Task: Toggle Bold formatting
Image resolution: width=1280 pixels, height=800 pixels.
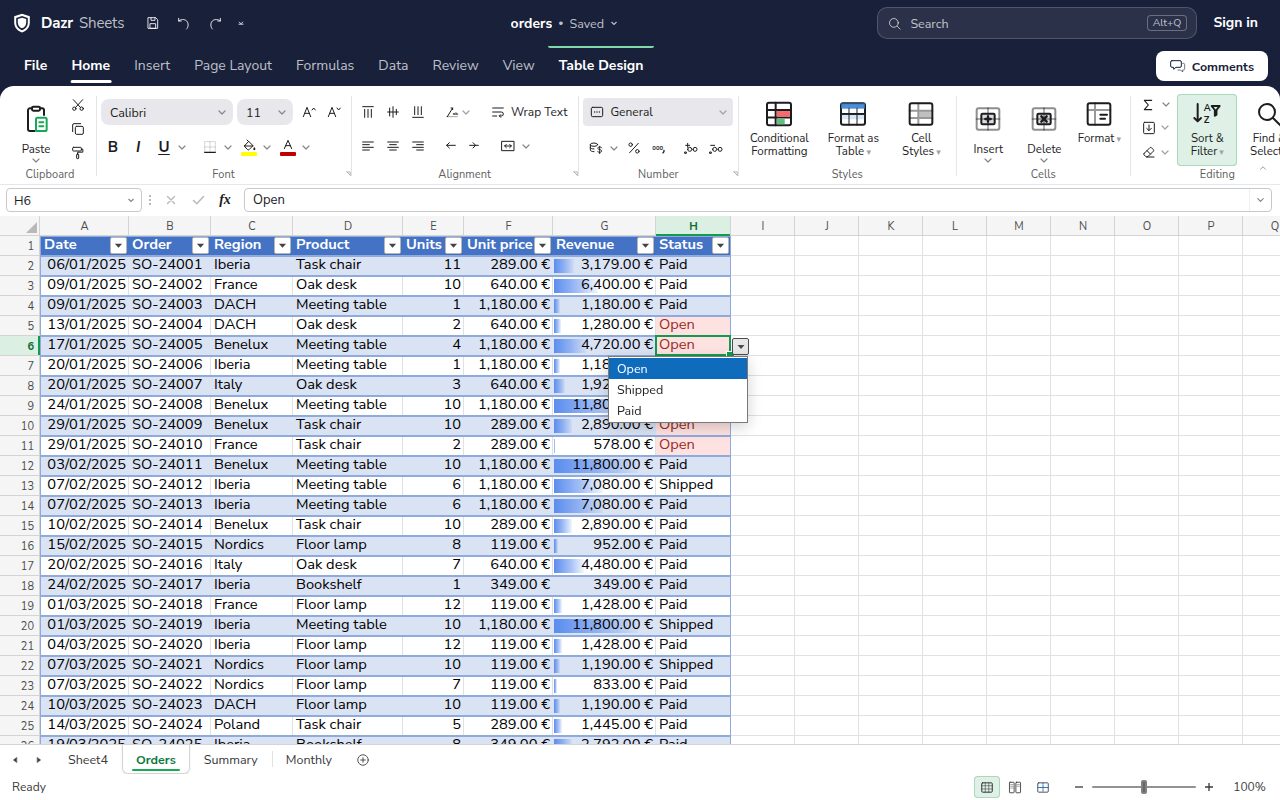Action: tap(113, 147)
